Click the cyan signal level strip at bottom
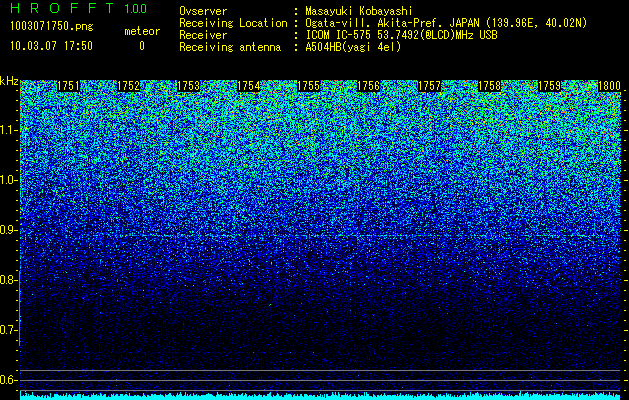 coord(321,396)
